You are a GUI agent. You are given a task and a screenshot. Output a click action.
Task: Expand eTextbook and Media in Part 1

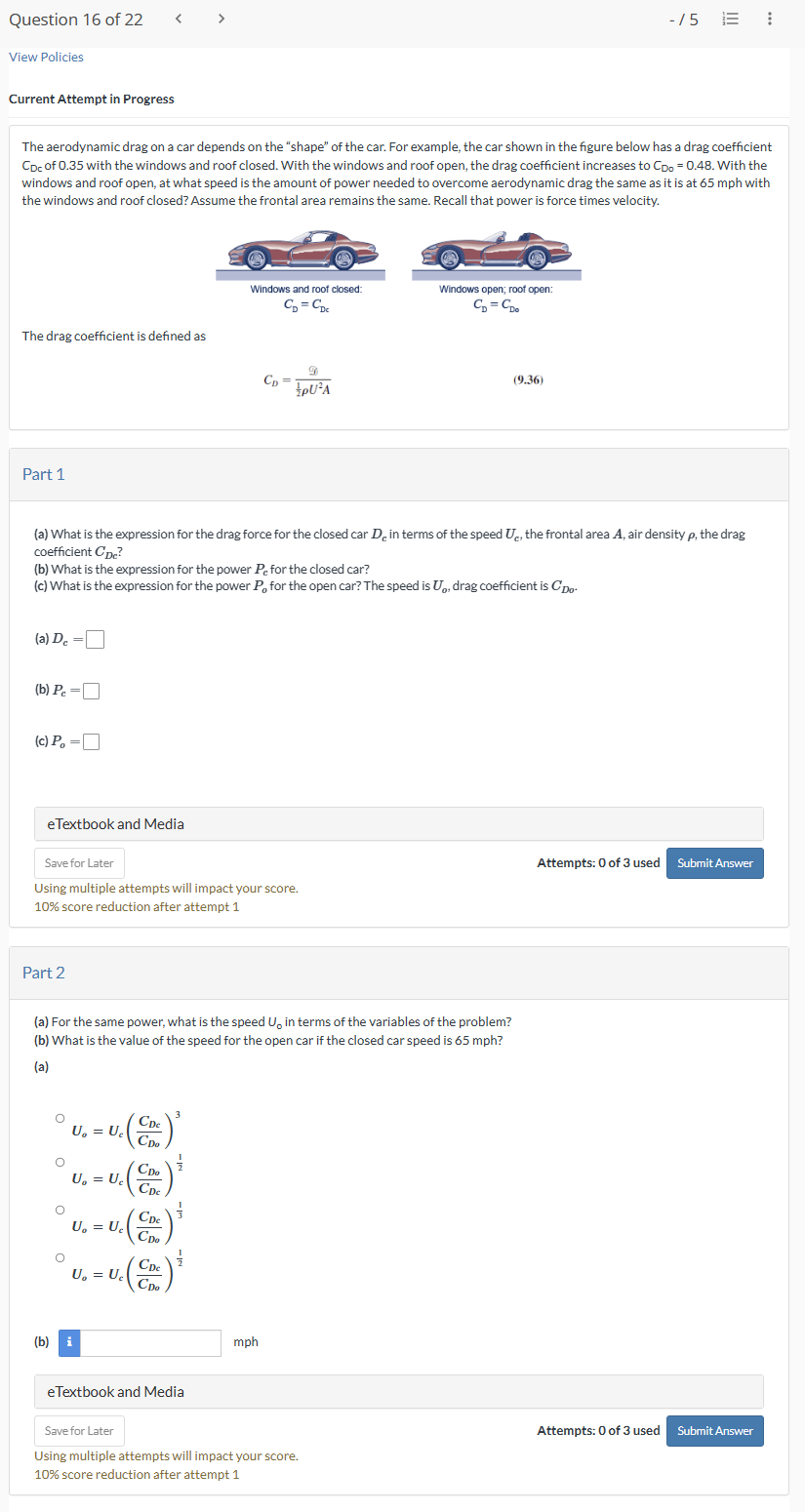coord(399,824)
